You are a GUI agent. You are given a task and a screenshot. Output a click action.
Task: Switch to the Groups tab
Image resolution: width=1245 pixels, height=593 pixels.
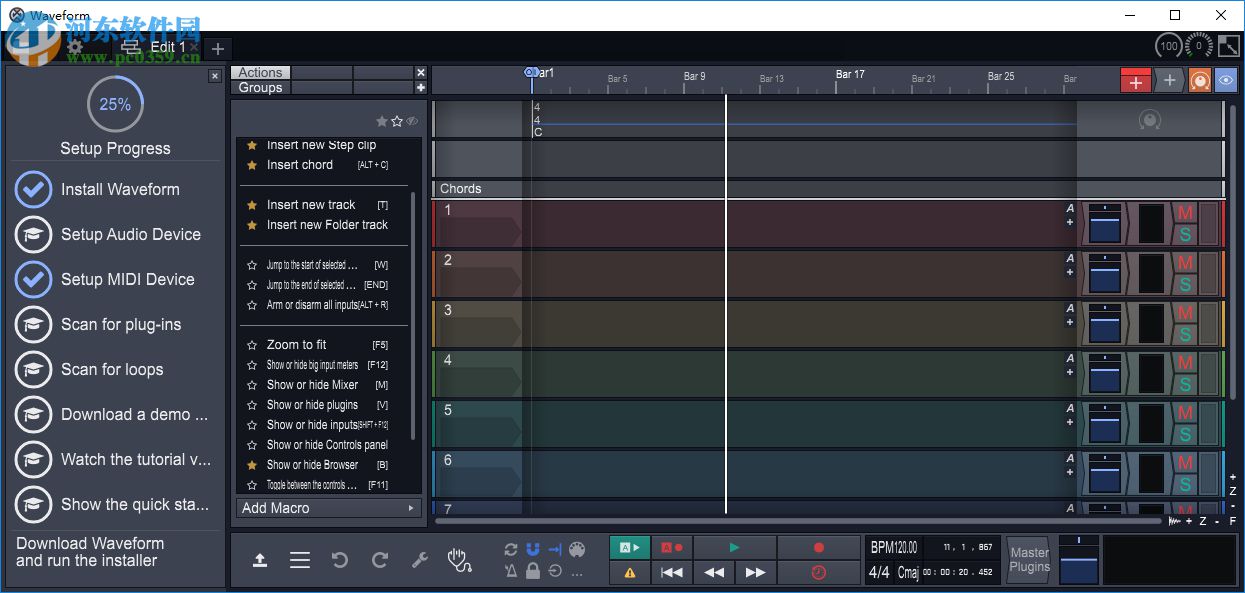[259, 88]
